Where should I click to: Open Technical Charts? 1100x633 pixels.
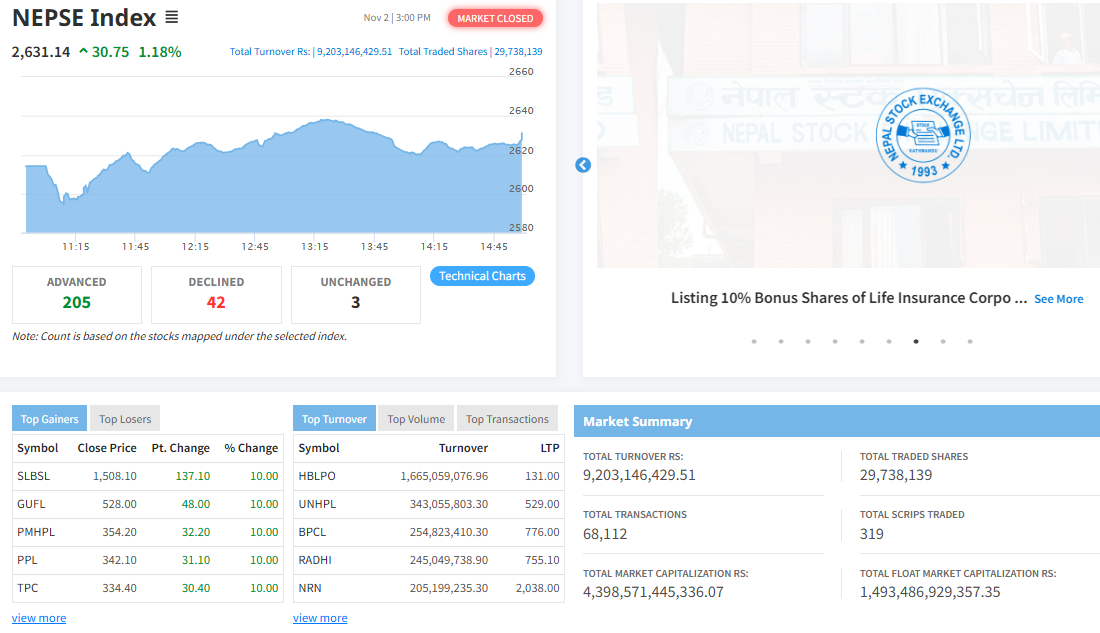coord(482,276)
